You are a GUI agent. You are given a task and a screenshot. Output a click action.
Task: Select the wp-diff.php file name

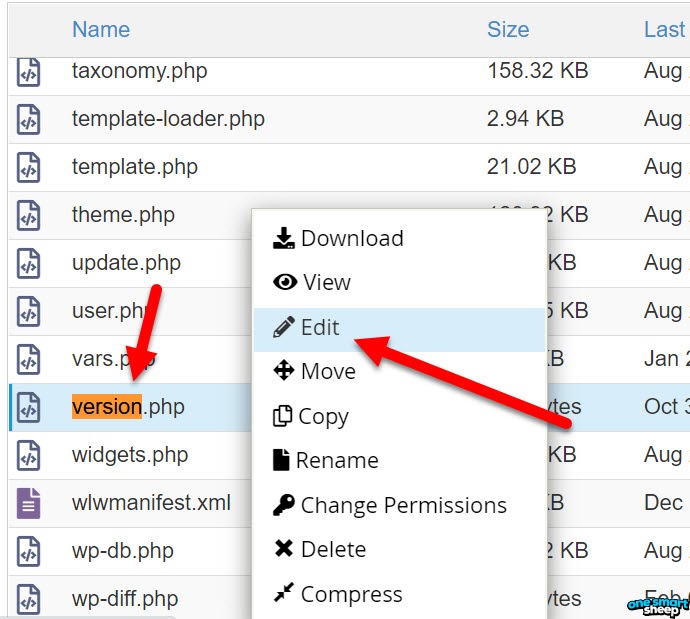click(125, 598)
